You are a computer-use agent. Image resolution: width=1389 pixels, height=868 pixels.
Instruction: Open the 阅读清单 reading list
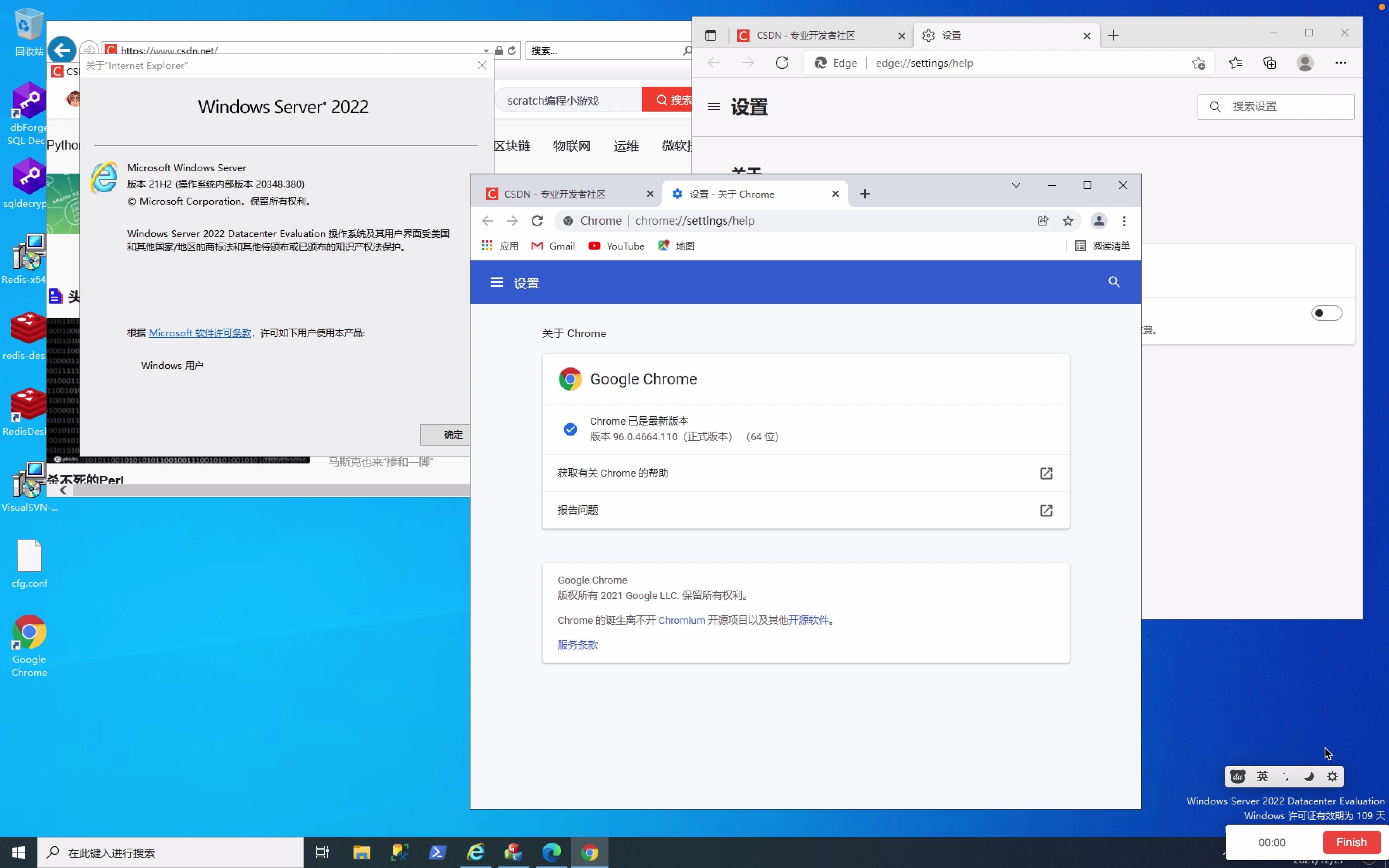click(1102, 246)
